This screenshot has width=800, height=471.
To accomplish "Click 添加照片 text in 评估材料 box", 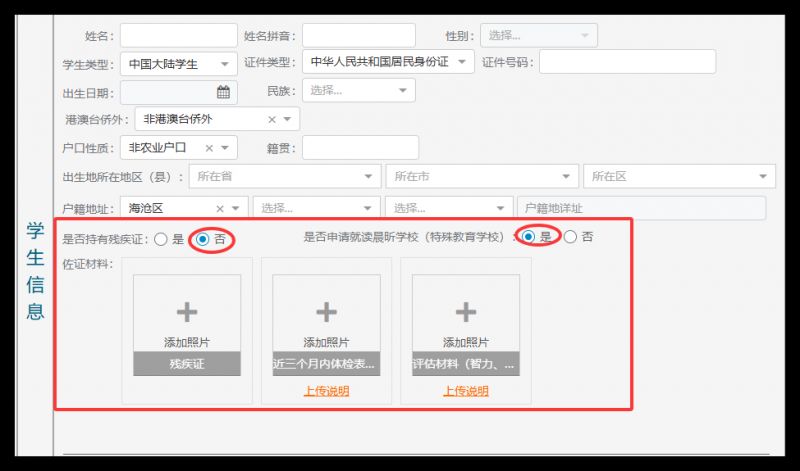I will click(x=465, y=342).
